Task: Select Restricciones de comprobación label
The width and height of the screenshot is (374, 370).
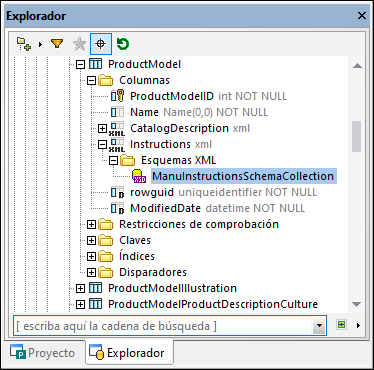Action: [x=199, y=224]
